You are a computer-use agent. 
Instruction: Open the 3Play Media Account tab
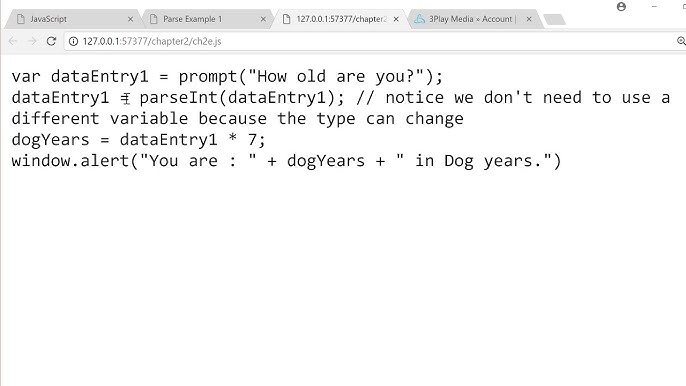(472, 19)
